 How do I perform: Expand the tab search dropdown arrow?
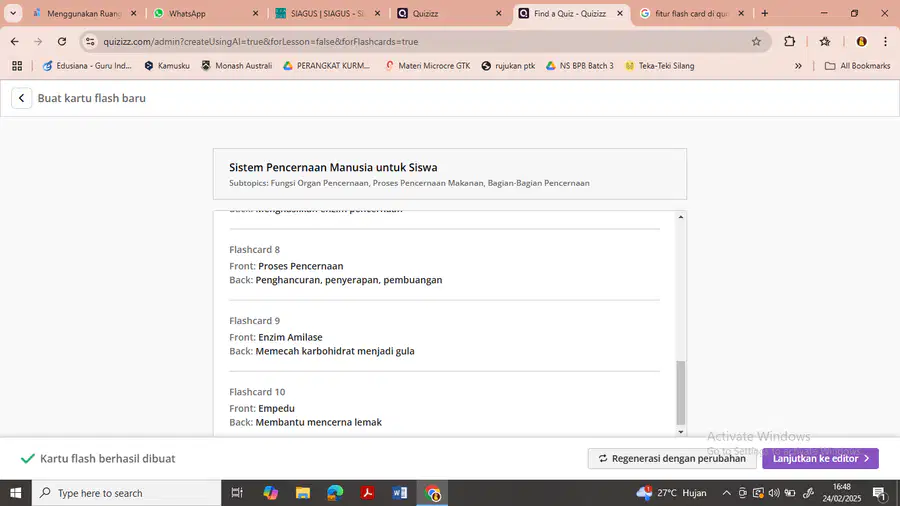pyautogui.click(x=13, y=13)
